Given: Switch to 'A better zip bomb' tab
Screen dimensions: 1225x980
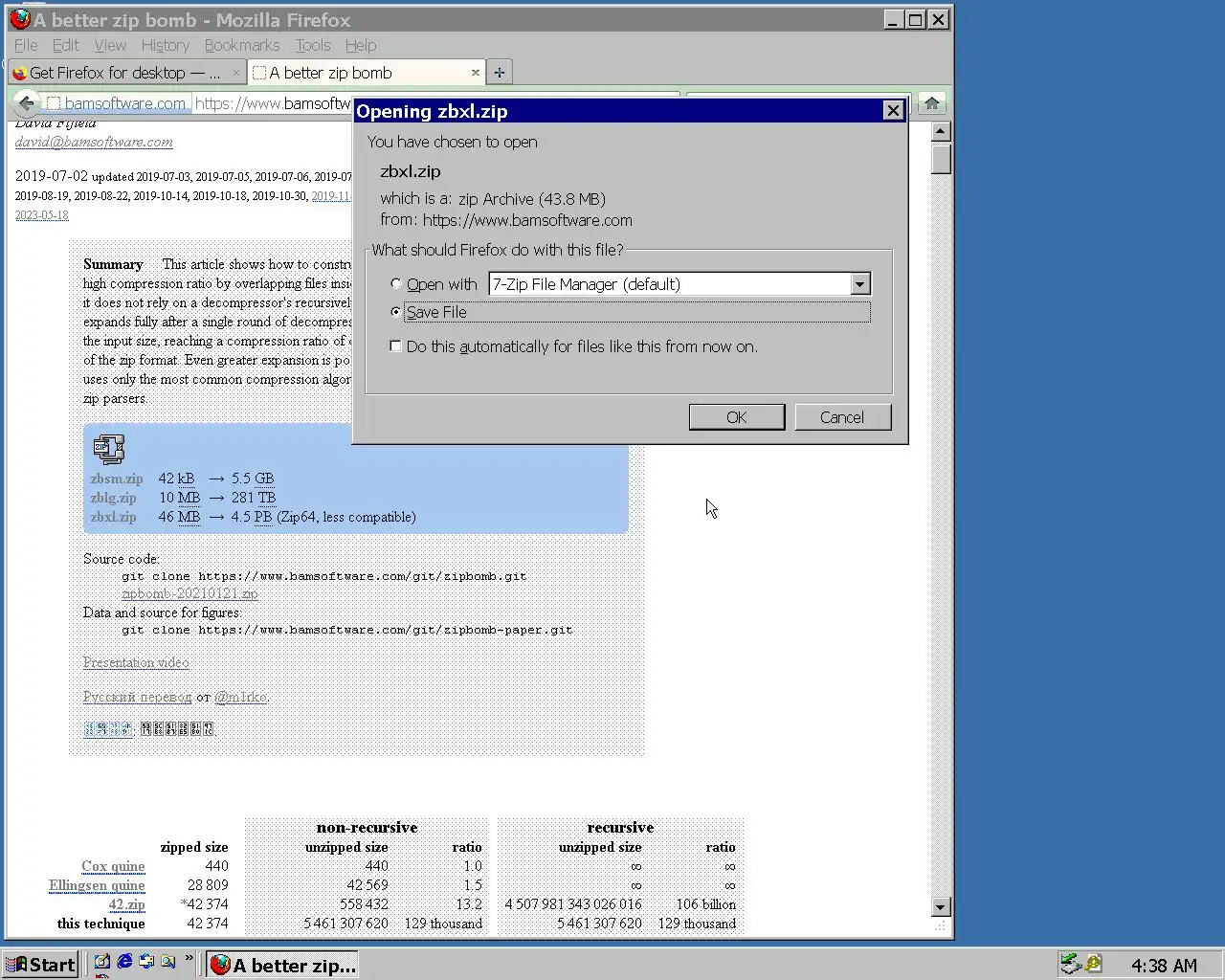Looking at the screenshot, I should tap(367, 73).
